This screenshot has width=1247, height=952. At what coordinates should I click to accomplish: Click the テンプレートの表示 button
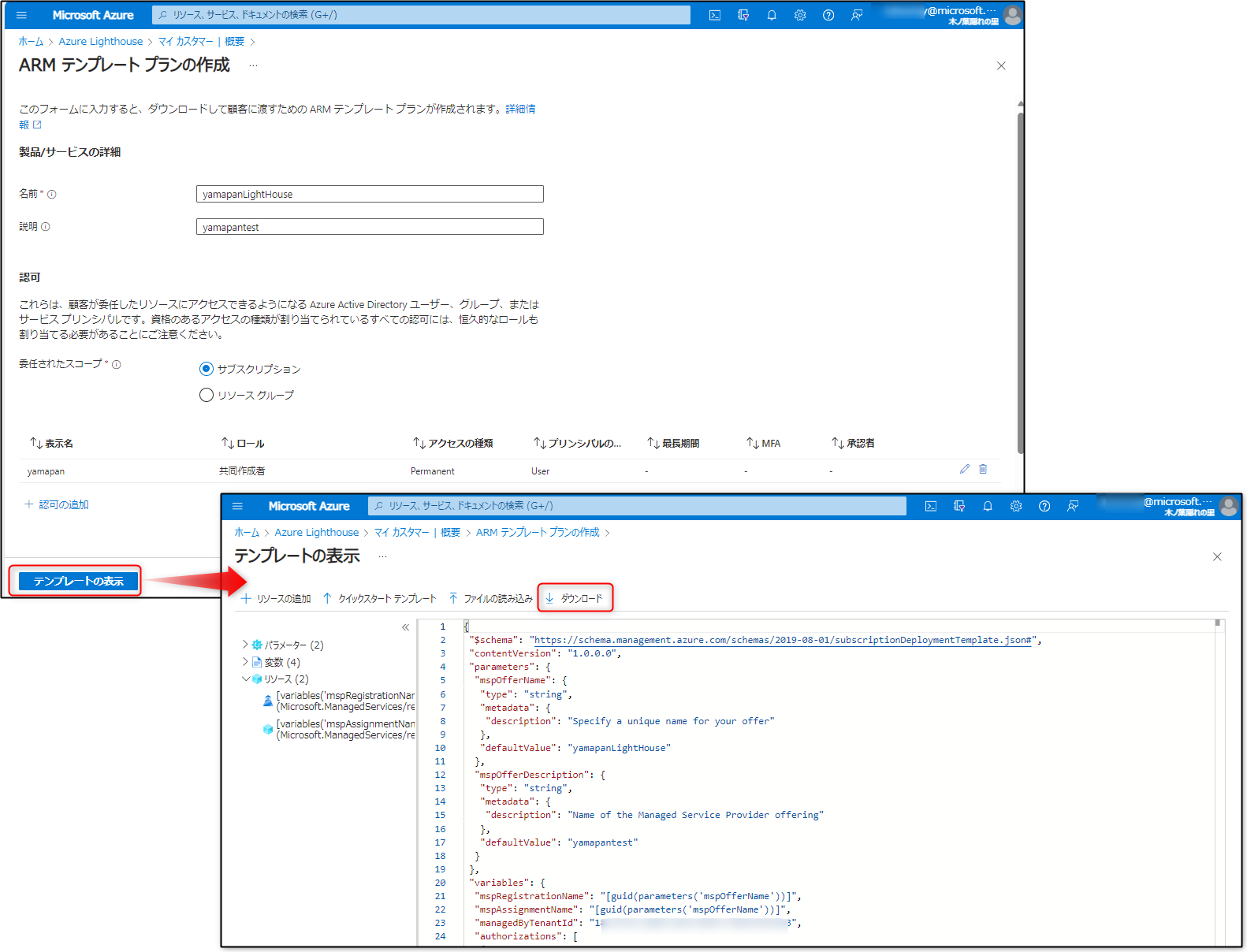(78, 581)
